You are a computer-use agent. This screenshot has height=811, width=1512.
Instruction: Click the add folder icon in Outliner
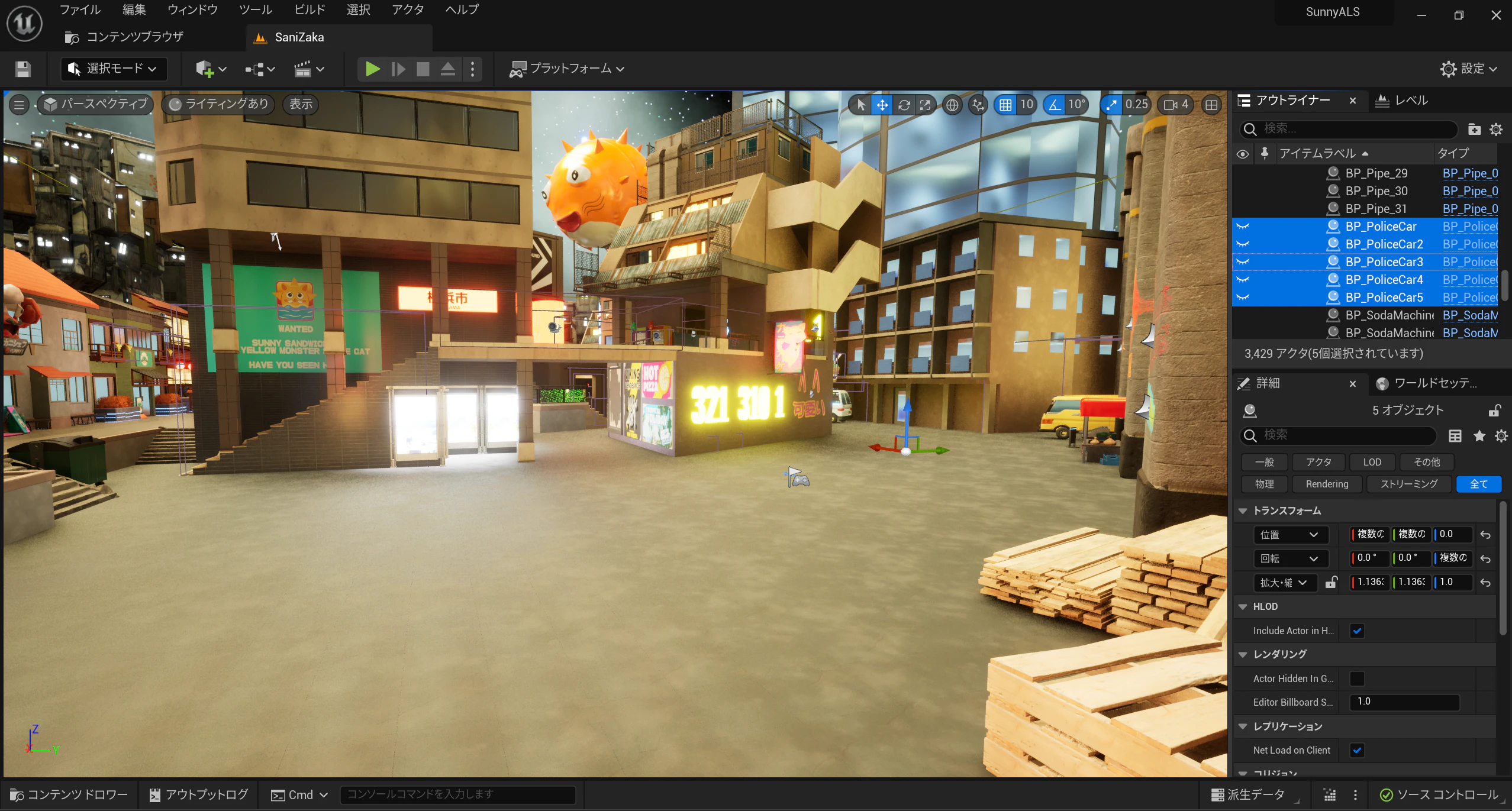(x=1474, y=129)
